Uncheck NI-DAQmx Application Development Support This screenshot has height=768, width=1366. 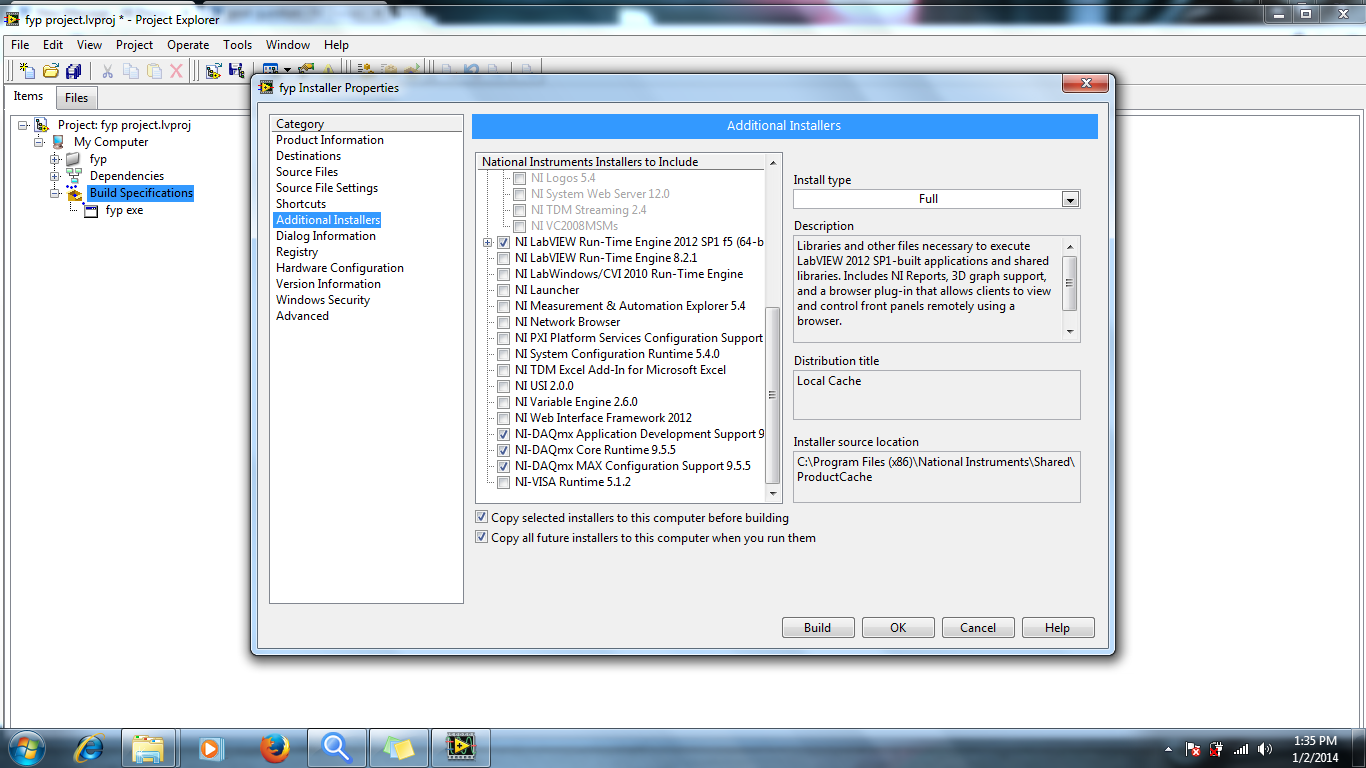(504, 434)
